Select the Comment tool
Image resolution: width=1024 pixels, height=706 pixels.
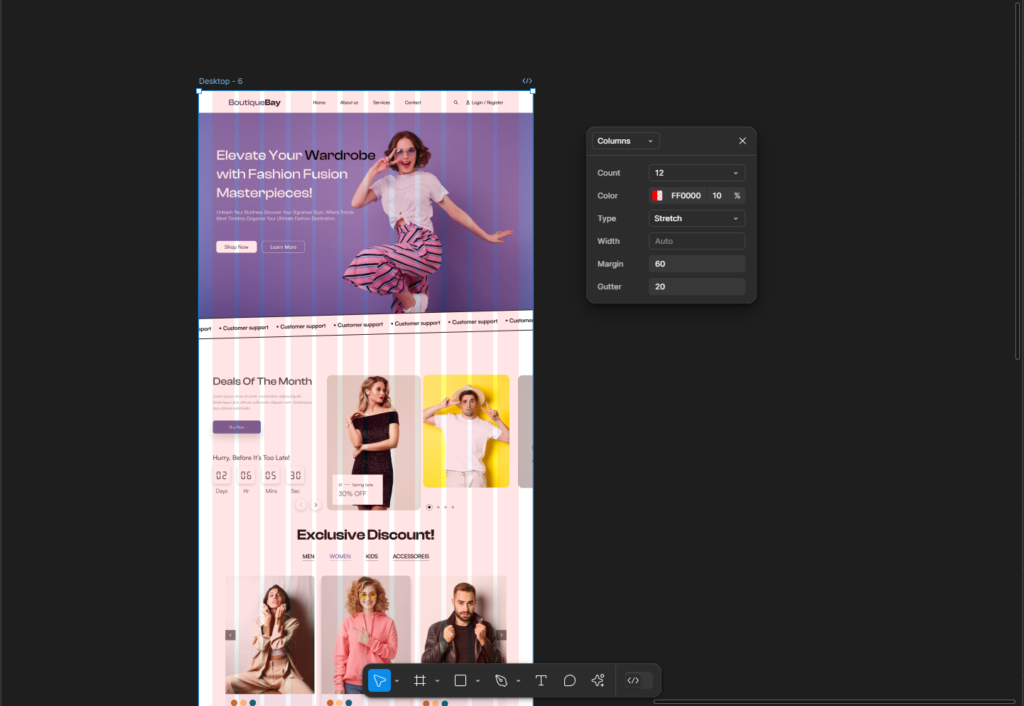coord(569,681)
